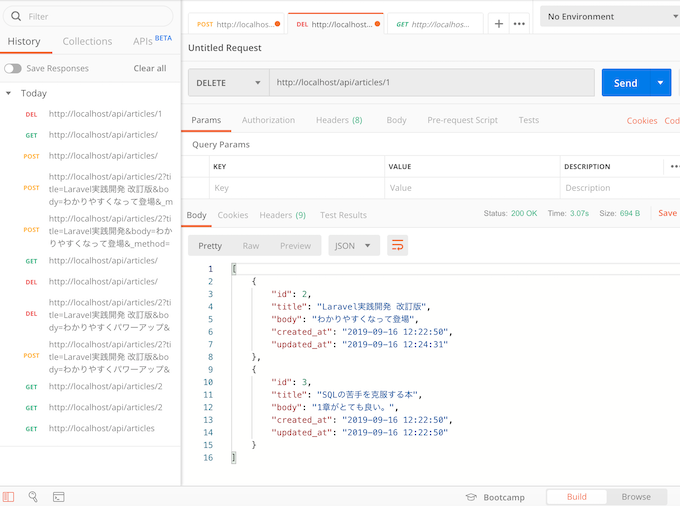Open the Authorization tab

click(268, 120)
